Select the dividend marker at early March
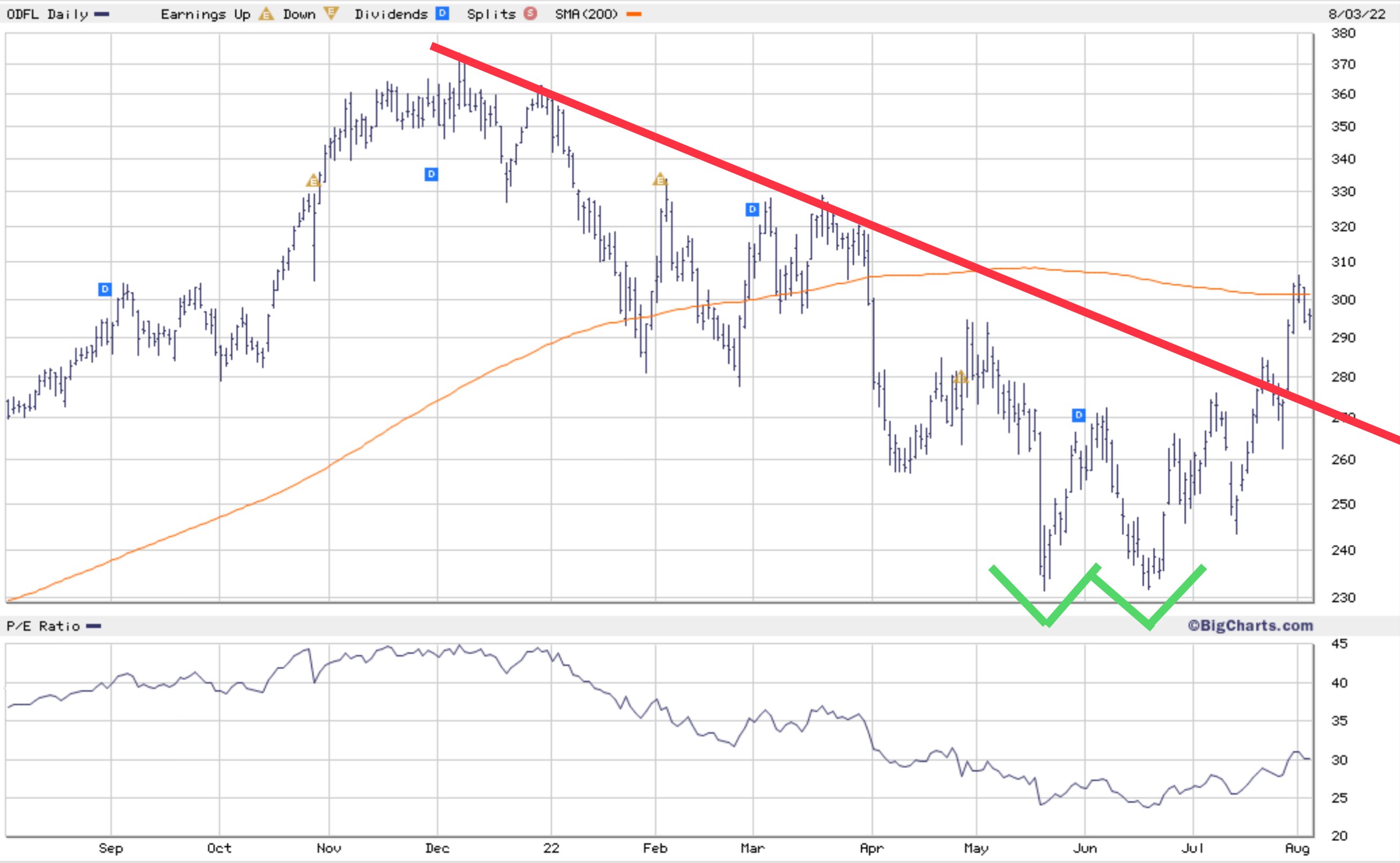This screenshot has width=1400, height=863. (x=752, y=210)
